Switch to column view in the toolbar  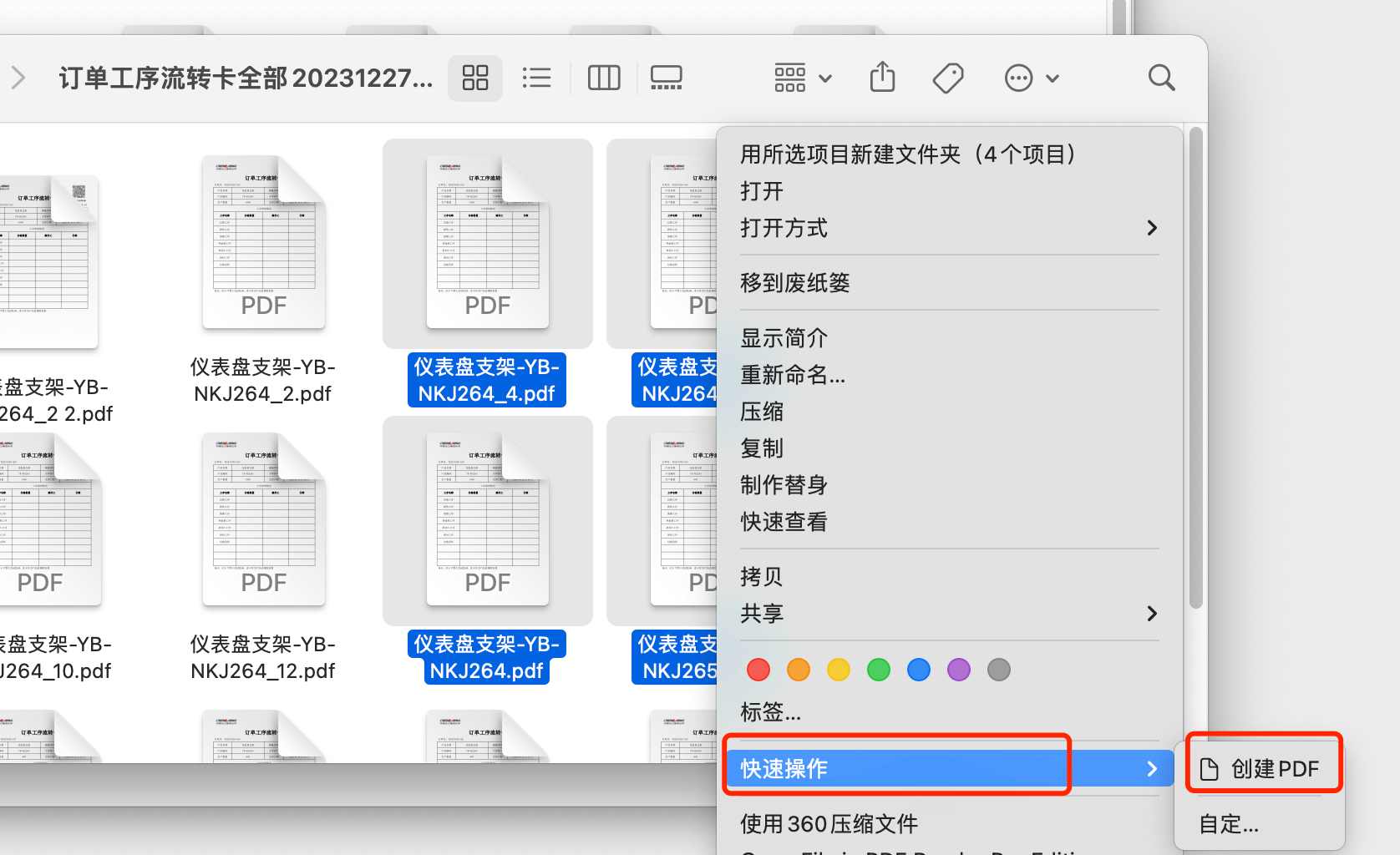click(603, 78)
